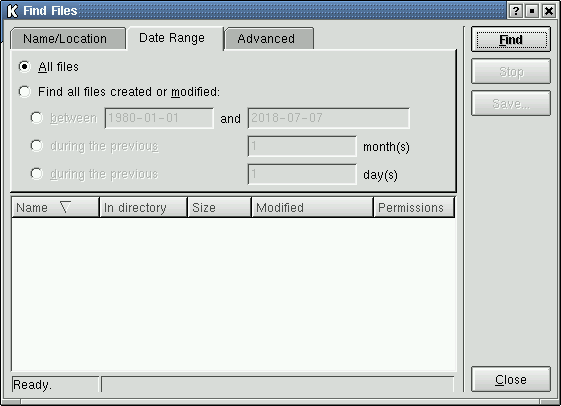The image size is (561, 406).
Task: Click the Ready. status bar text
Action: click(33, 385)
